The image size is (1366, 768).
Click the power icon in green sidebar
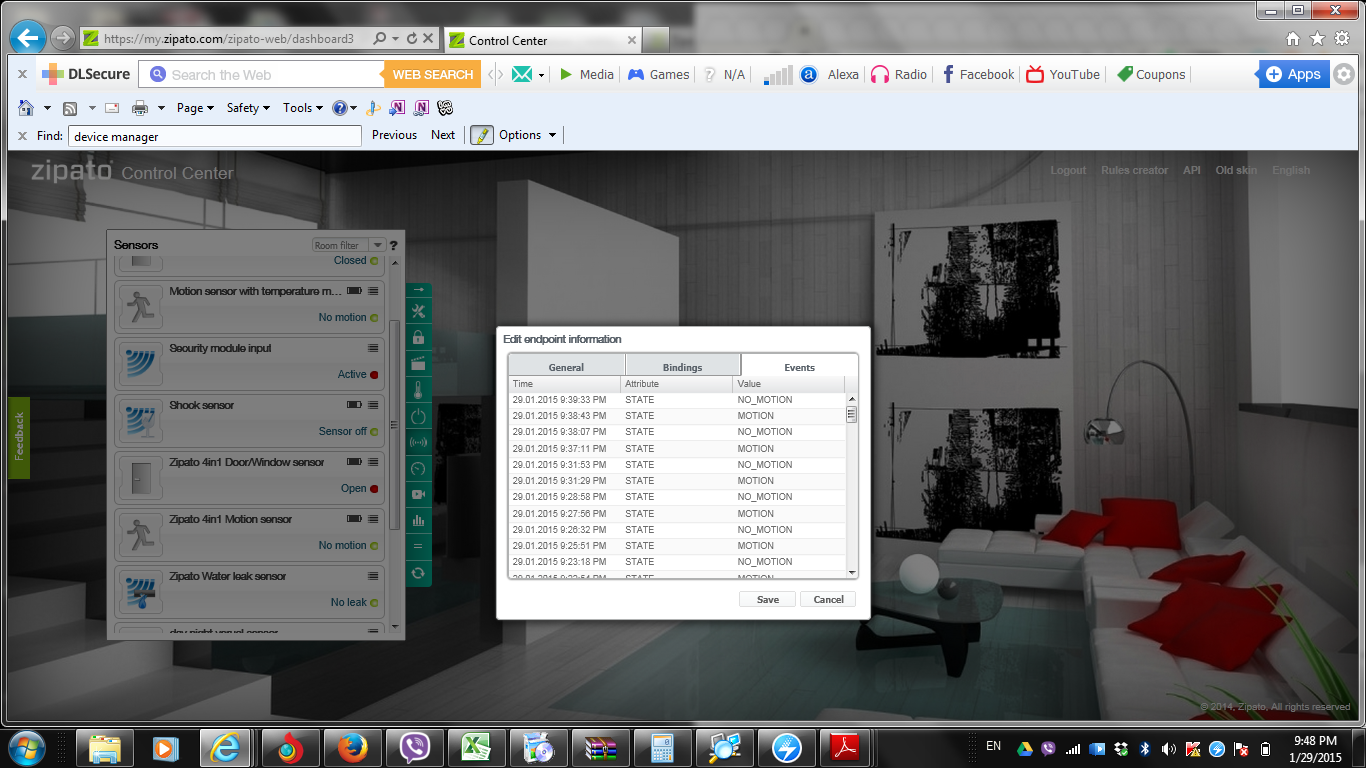[418, 416]
